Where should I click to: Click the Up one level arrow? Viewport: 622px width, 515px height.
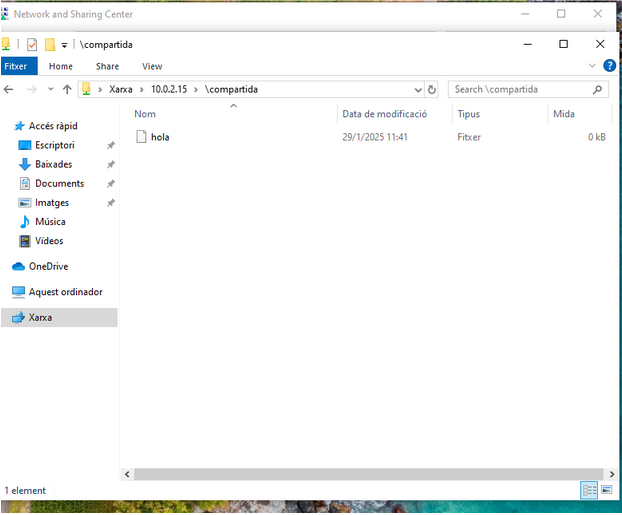click(67, 89)
